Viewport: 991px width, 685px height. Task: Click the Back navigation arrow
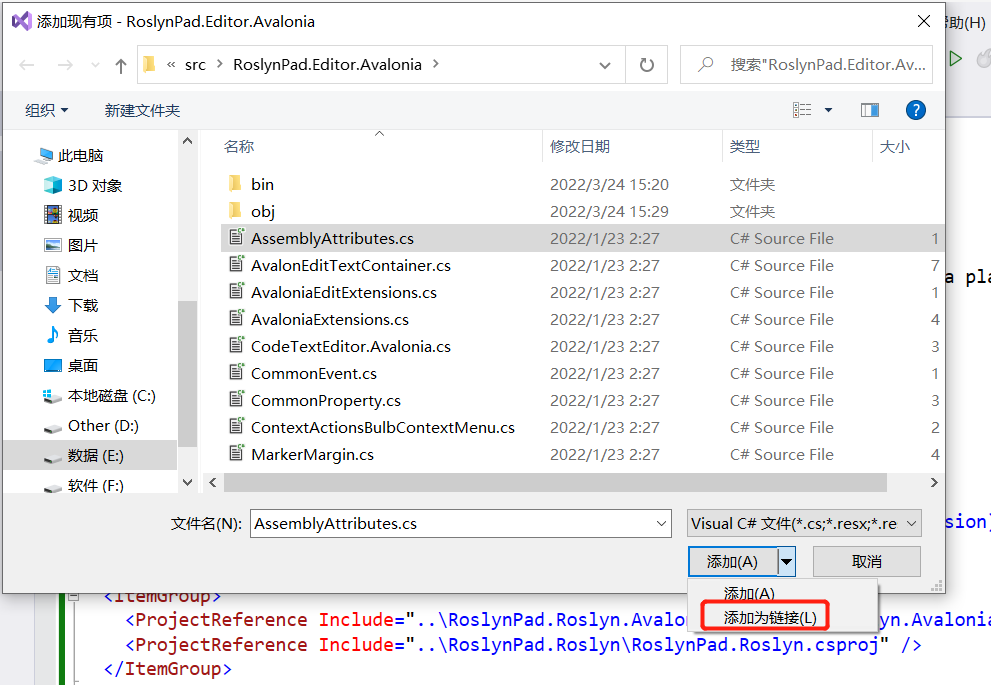pos(27,65)
